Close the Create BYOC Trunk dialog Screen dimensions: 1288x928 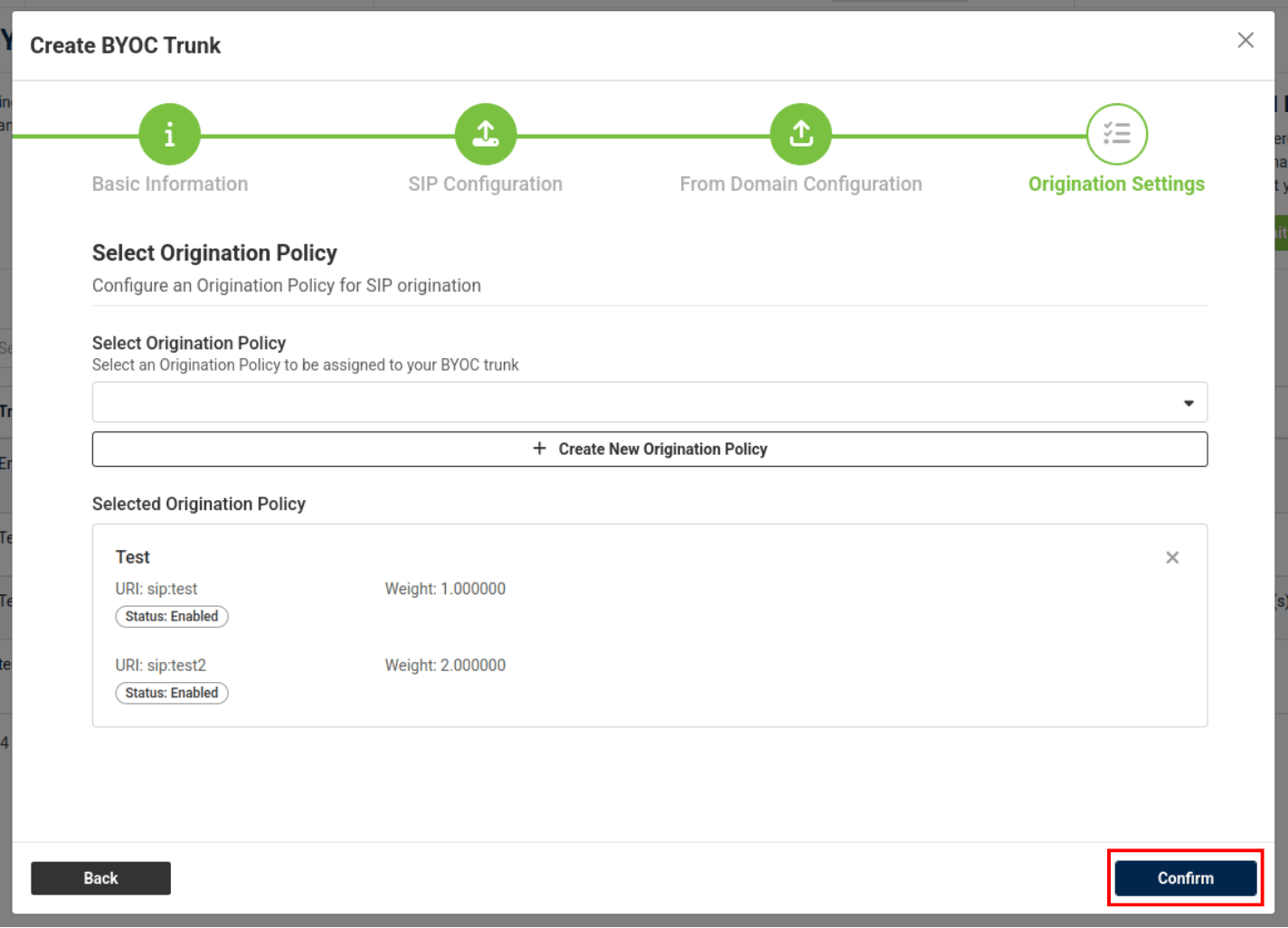[1245, 41]
